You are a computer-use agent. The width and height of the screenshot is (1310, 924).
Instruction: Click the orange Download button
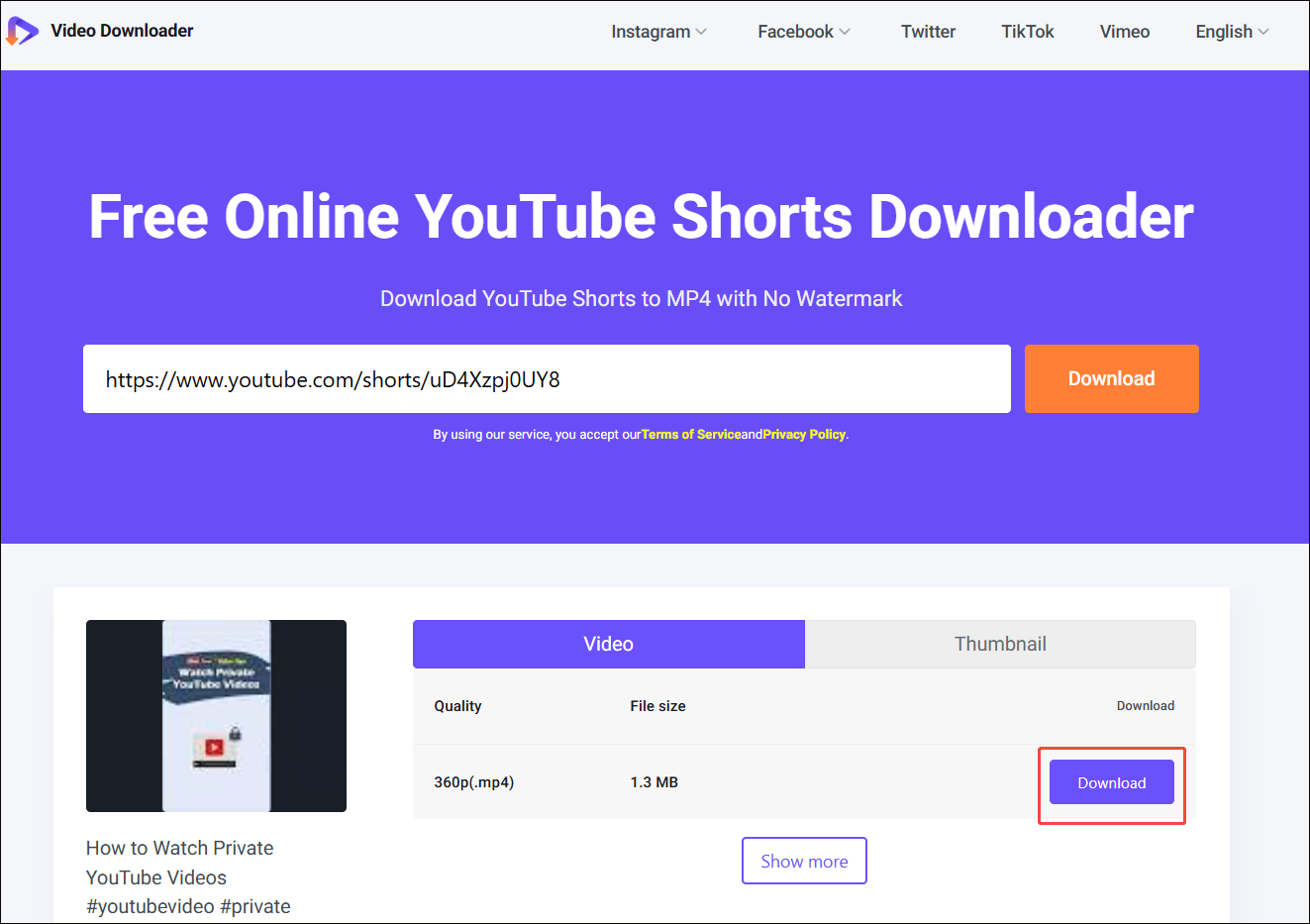coord(1111,379)
